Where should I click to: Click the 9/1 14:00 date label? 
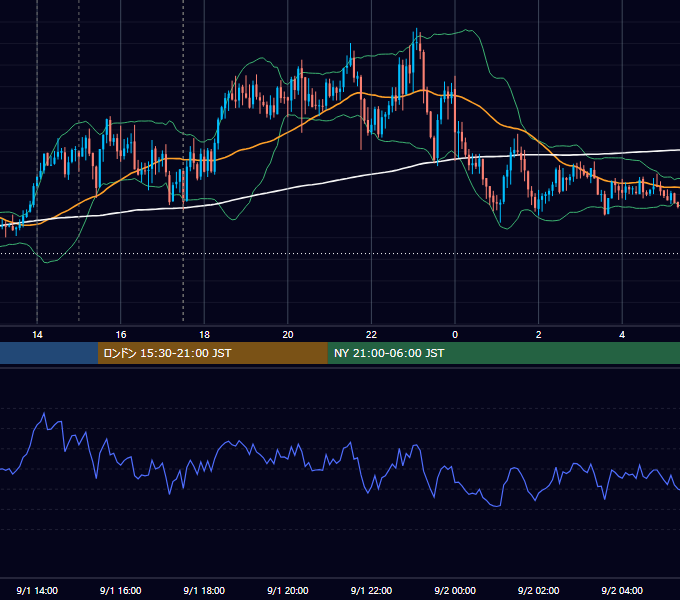[x=37, y=590]
